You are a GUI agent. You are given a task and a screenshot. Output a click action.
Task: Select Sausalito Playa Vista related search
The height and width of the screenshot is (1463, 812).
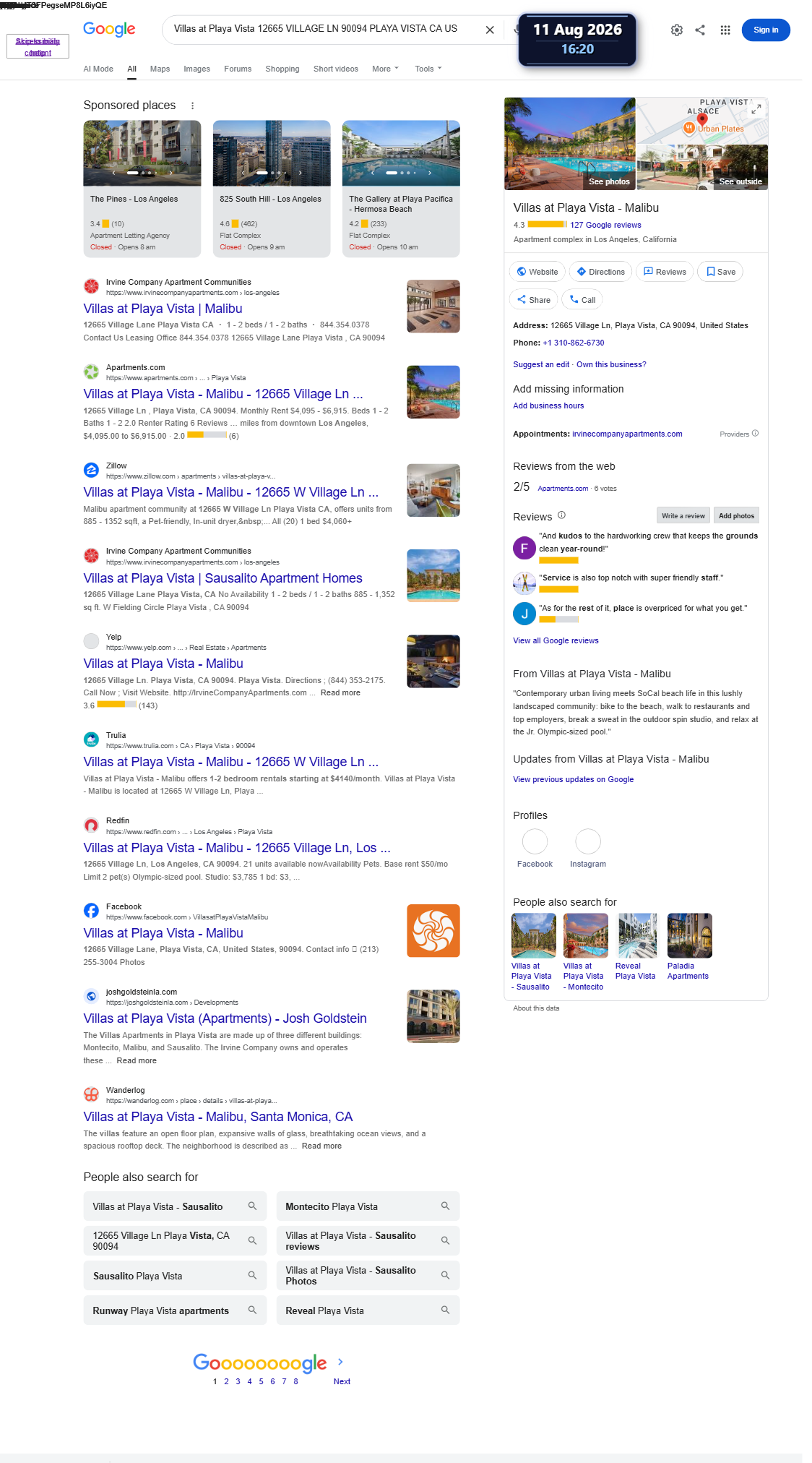coord(175,1276)
